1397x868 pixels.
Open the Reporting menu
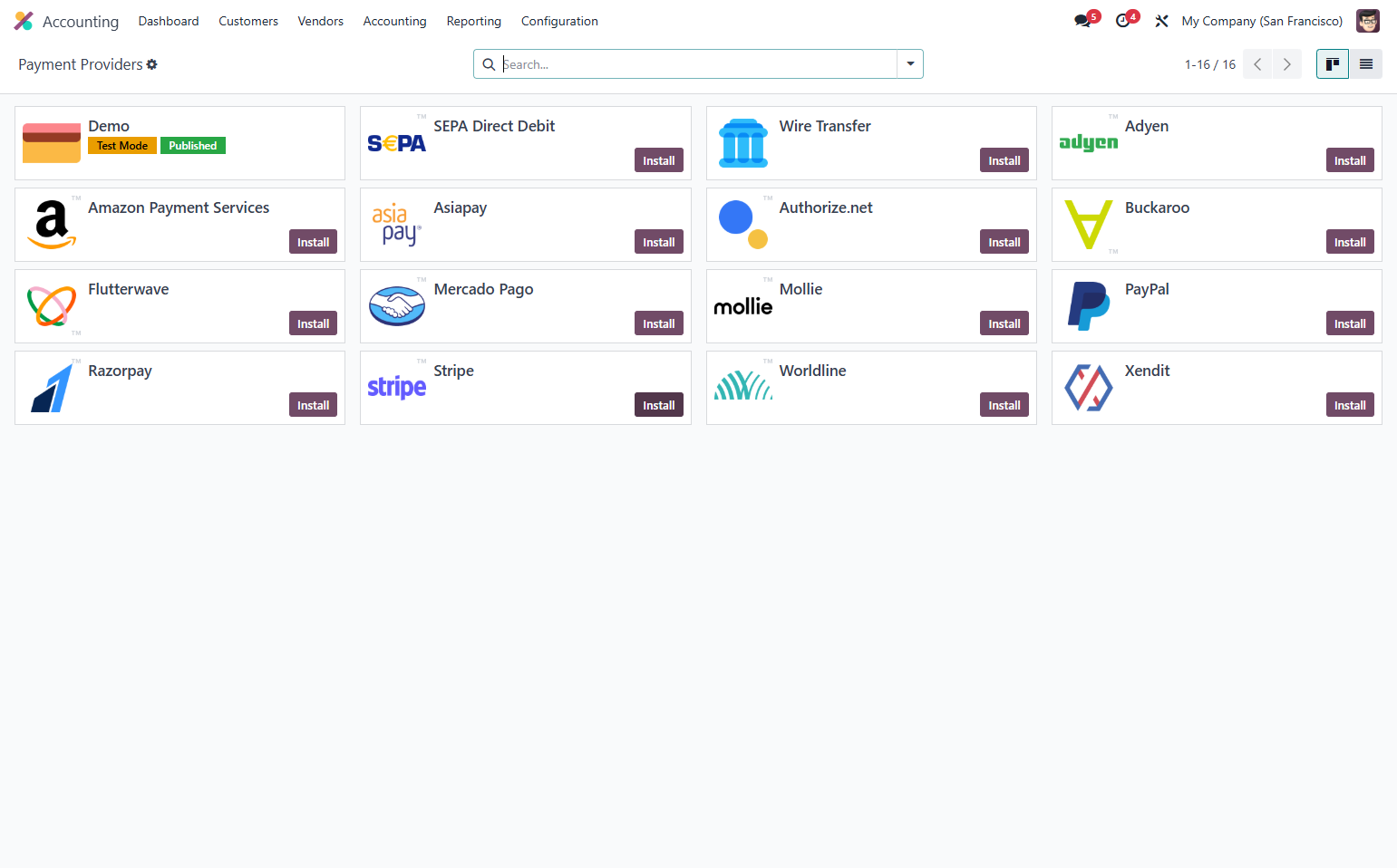(474, 21)
